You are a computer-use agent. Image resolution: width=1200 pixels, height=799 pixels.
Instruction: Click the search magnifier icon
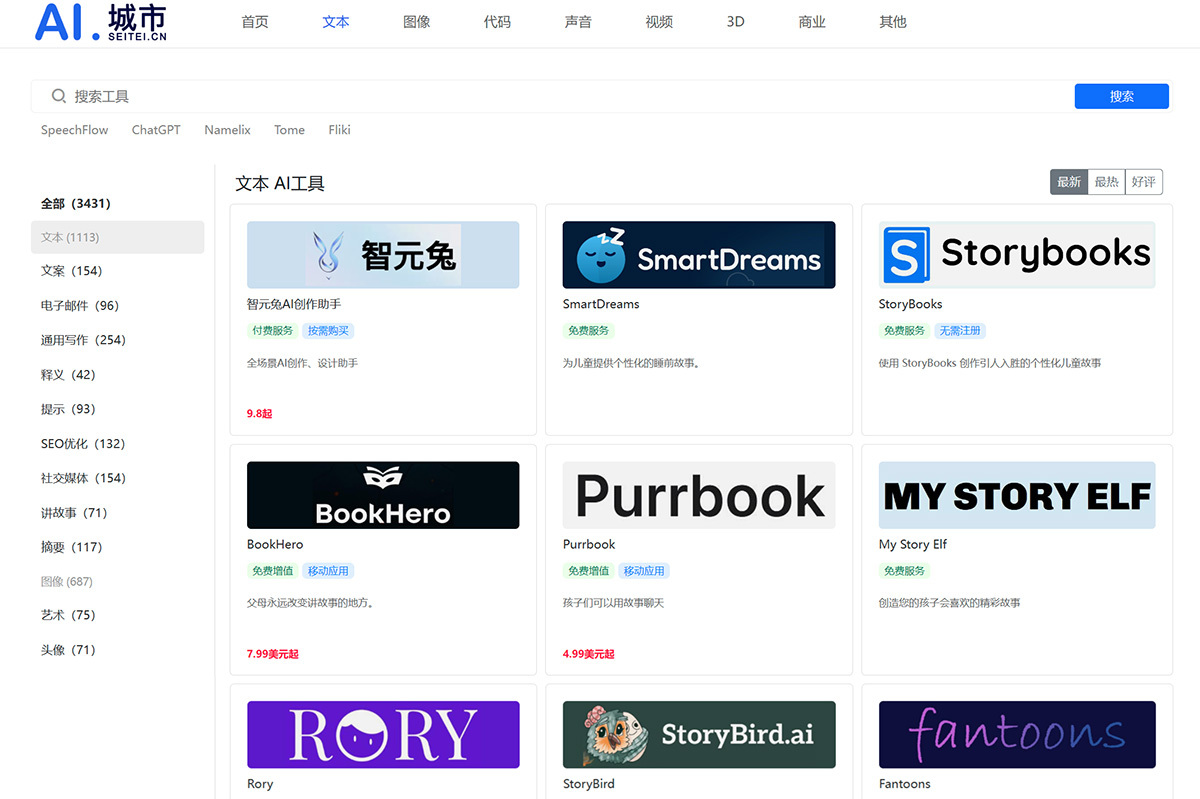click(x=59, y=96)
